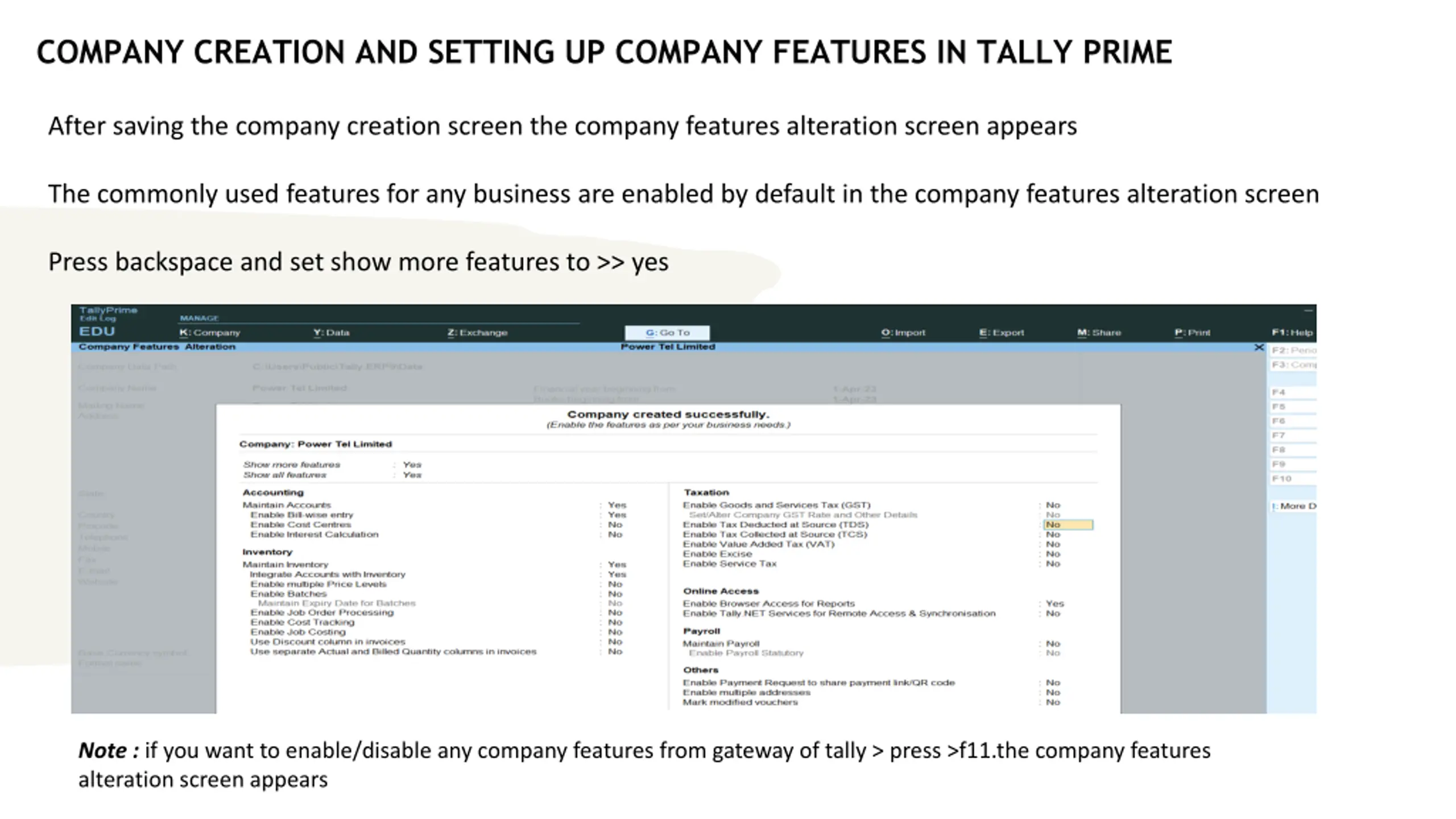Toggle Enable Cost Tracking value

[615, 622]
